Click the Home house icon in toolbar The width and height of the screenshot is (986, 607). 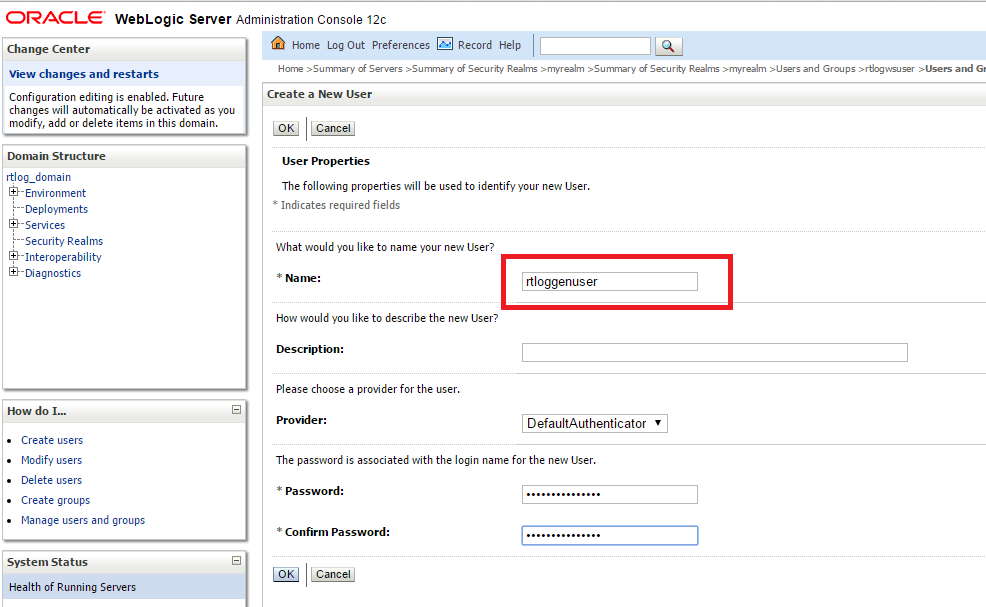coord(278,44)
